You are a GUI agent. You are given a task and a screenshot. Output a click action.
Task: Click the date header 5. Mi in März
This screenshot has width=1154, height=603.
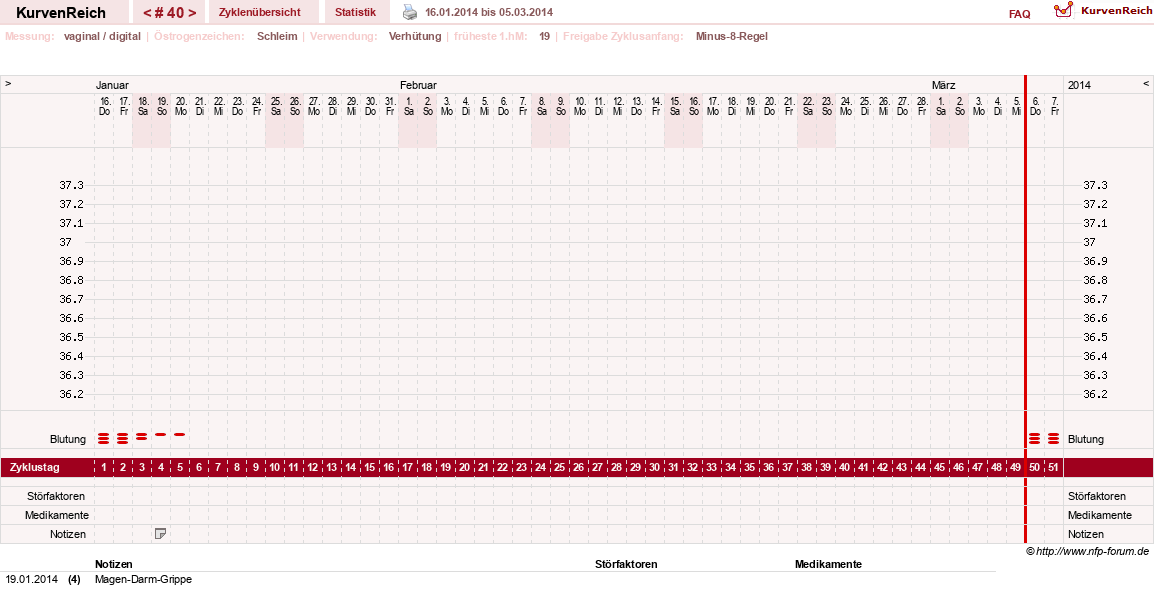pos(1016,106)
